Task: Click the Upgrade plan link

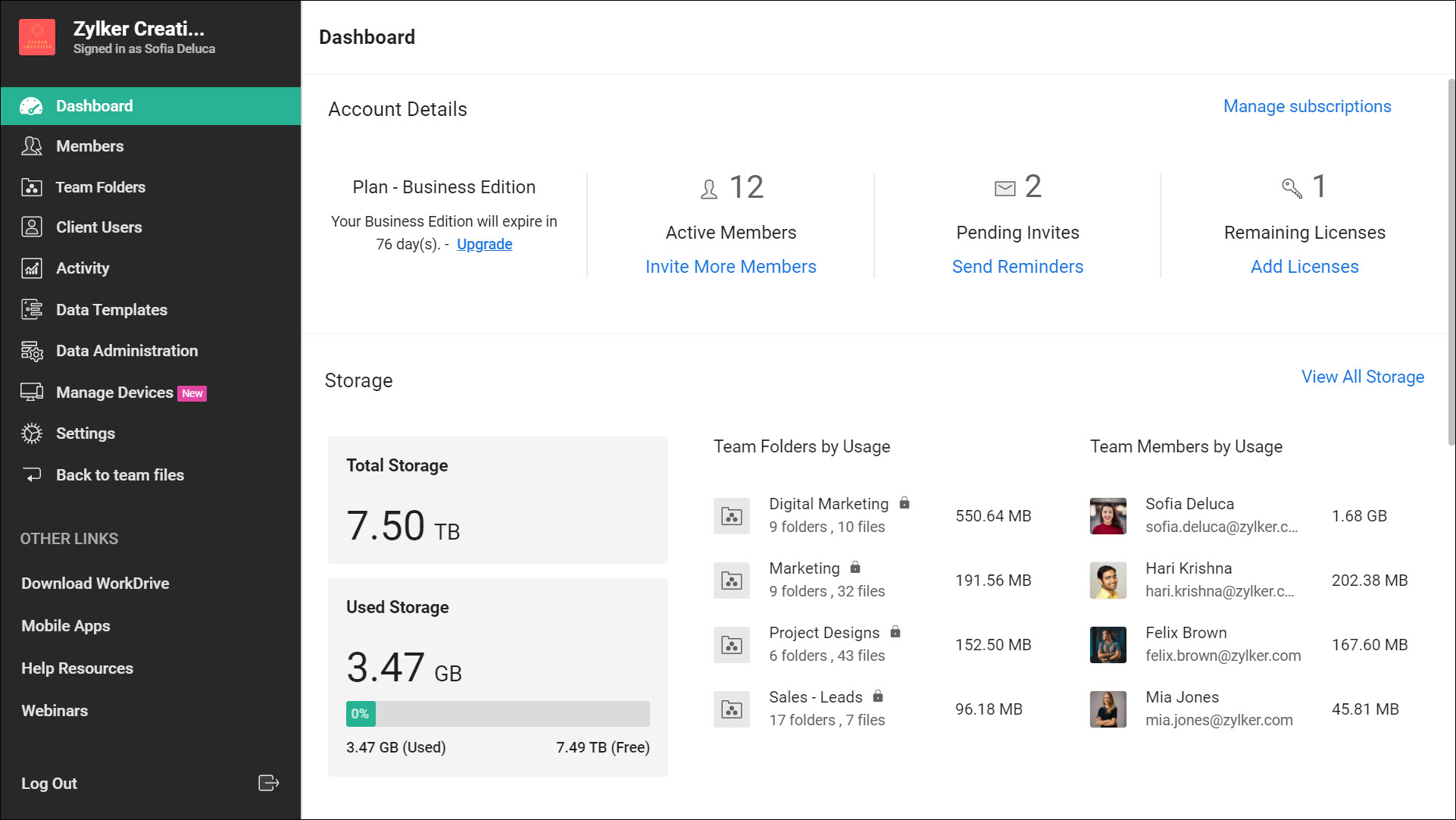Action: click(484, 244)
